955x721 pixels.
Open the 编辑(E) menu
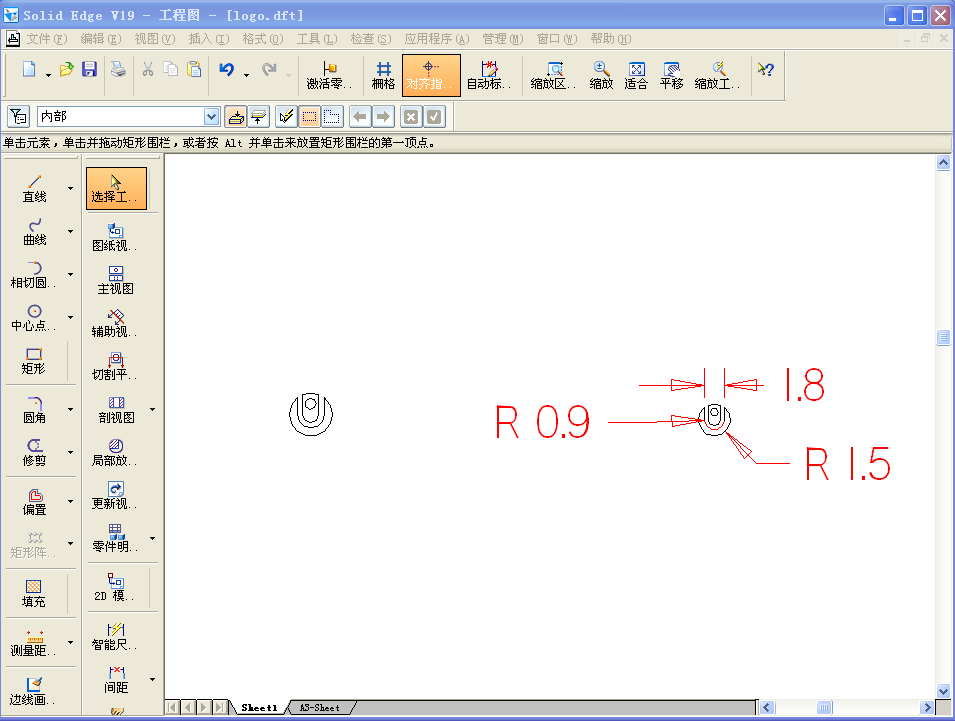(x=101, y=39)
